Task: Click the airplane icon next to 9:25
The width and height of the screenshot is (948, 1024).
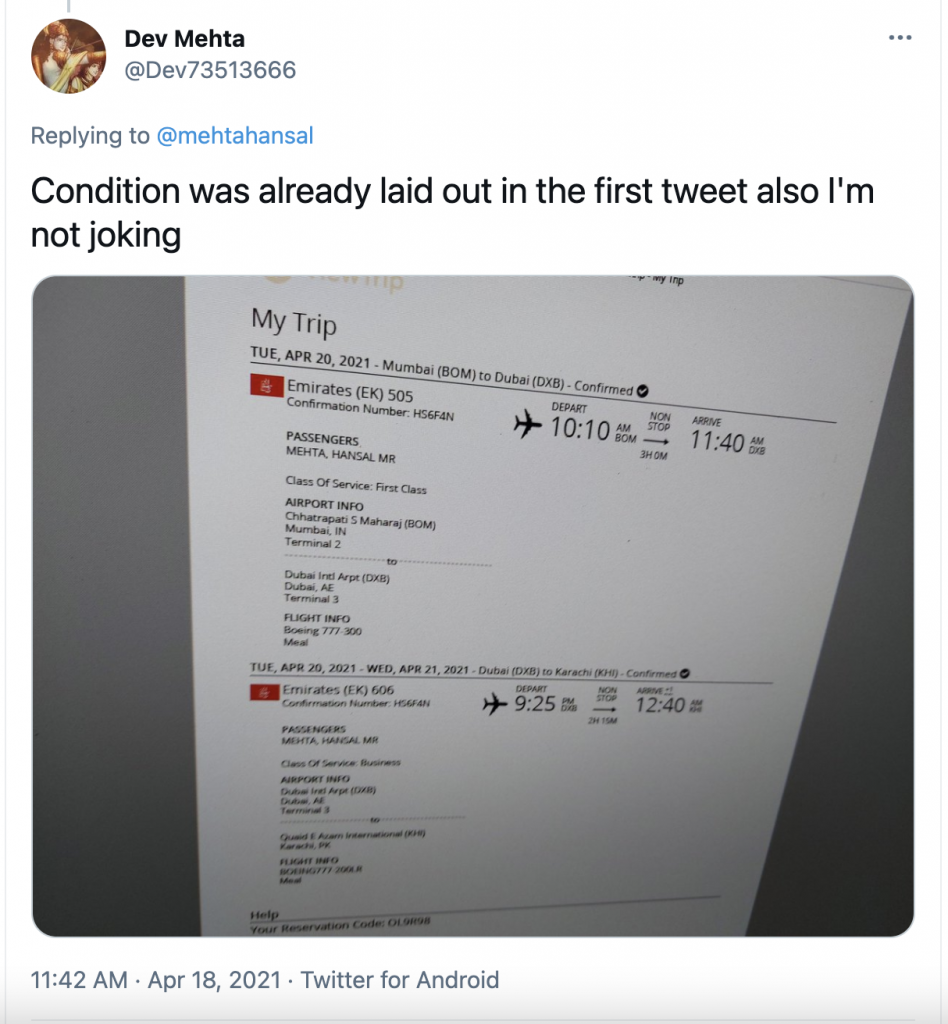Action: 495,705
